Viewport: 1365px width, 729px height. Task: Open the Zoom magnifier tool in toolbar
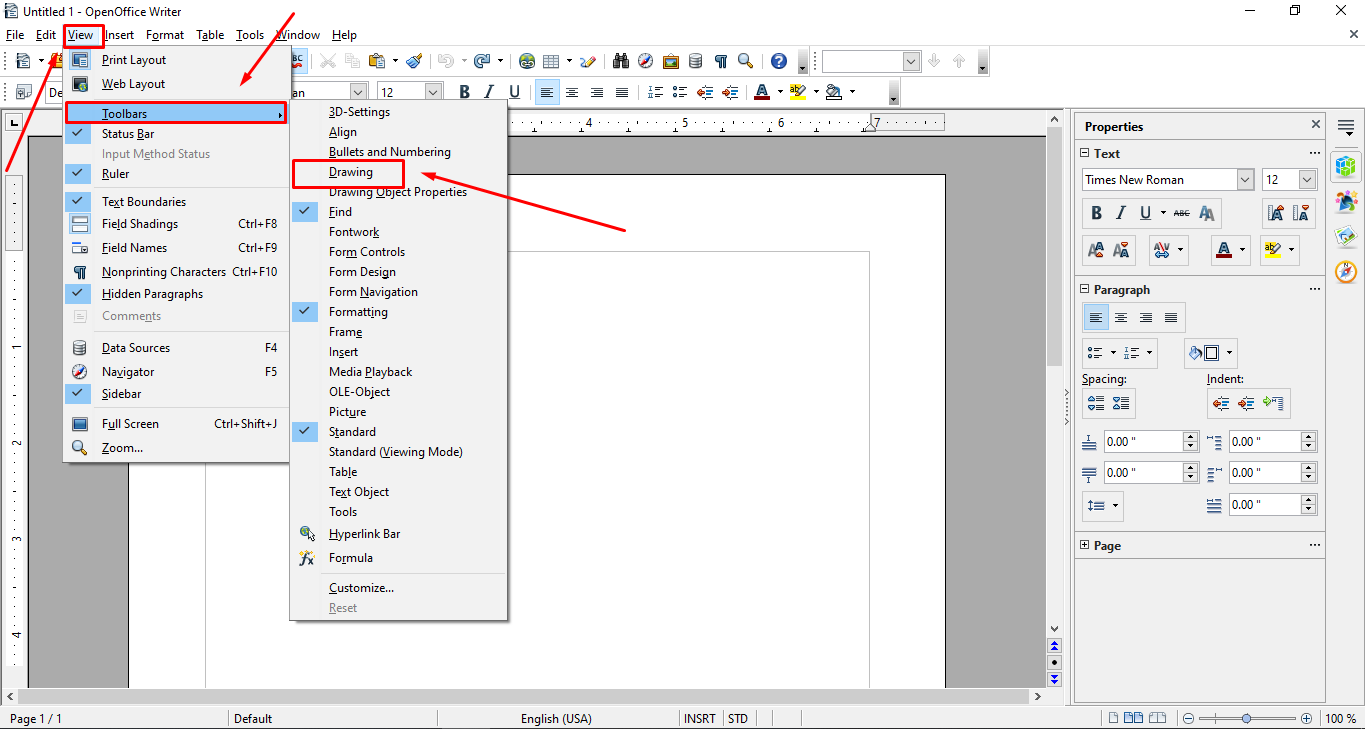tap(745, 61)
